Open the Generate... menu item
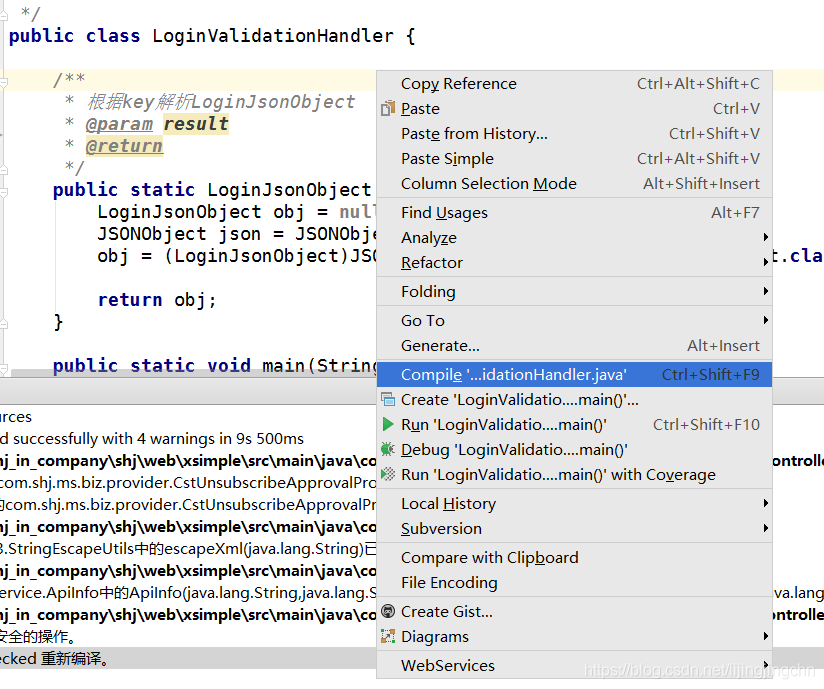 click(574, 345)
